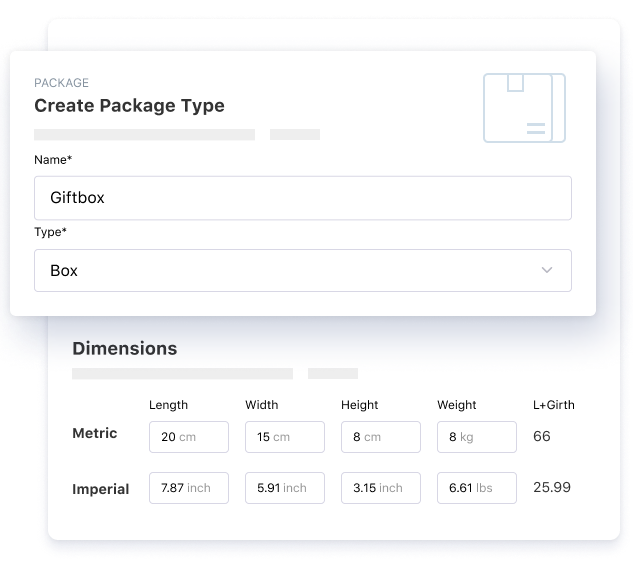Click the Imperial row label
633x561 pixels.
tap(101, 489)
